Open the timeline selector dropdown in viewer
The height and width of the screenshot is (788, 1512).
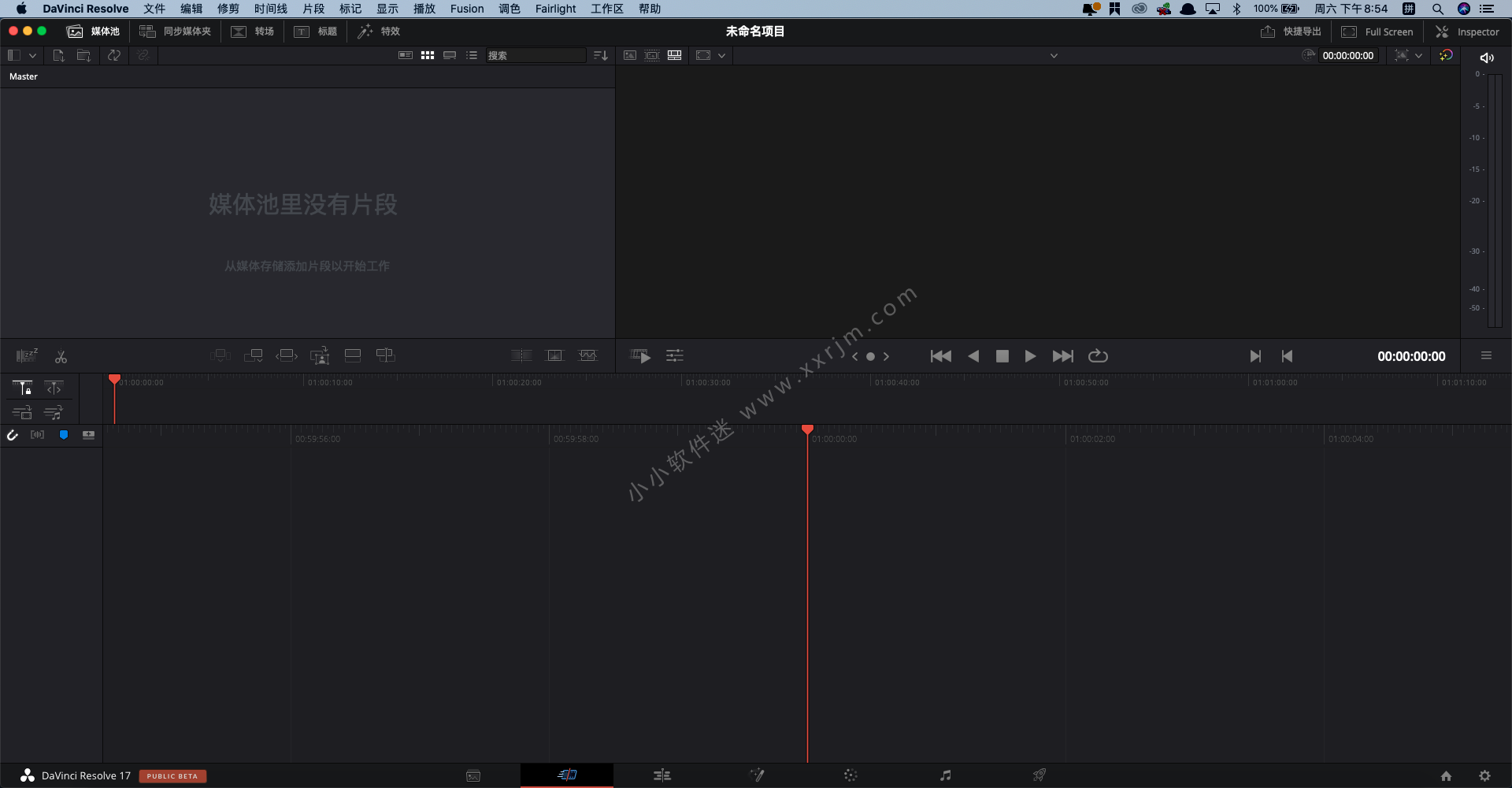coord(1054,55)
